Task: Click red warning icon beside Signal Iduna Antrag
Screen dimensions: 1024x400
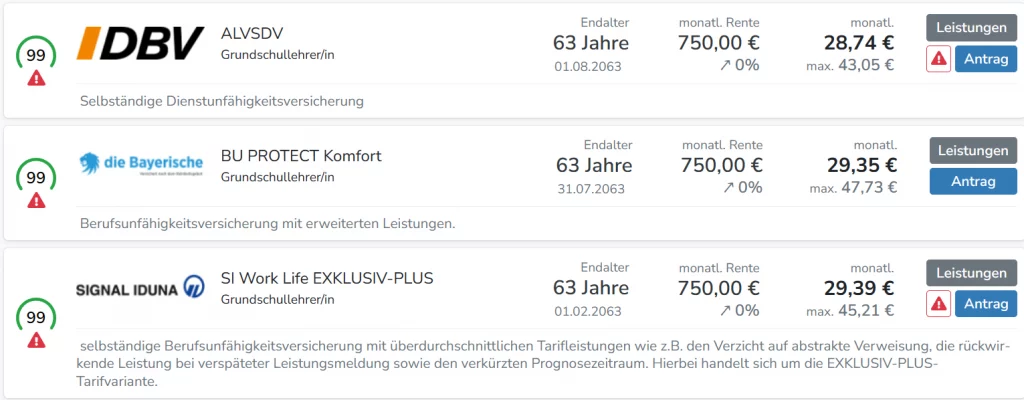Action: (x=939, y=304)
